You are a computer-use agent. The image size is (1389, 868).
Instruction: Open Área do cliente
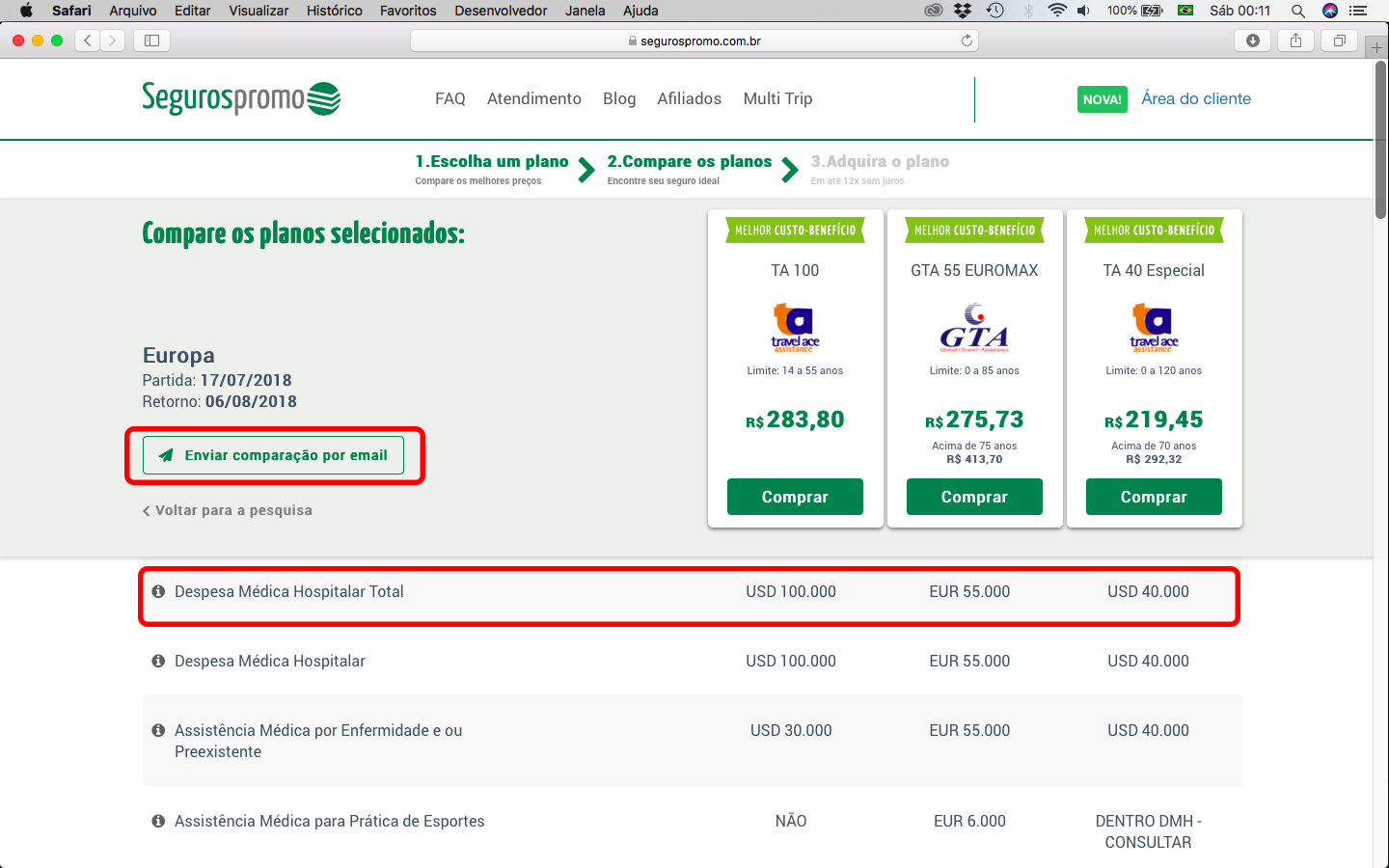pyautogui.click(x=1196, y=98)
